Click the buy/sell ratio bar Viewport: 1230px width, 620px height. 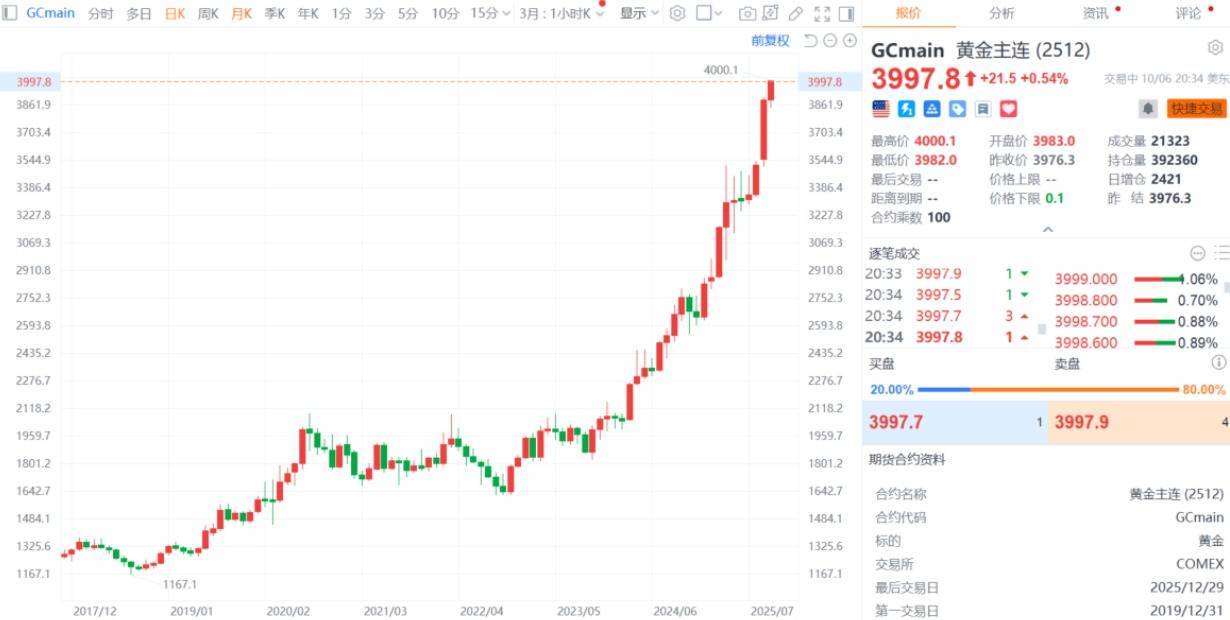(1047, 389)
